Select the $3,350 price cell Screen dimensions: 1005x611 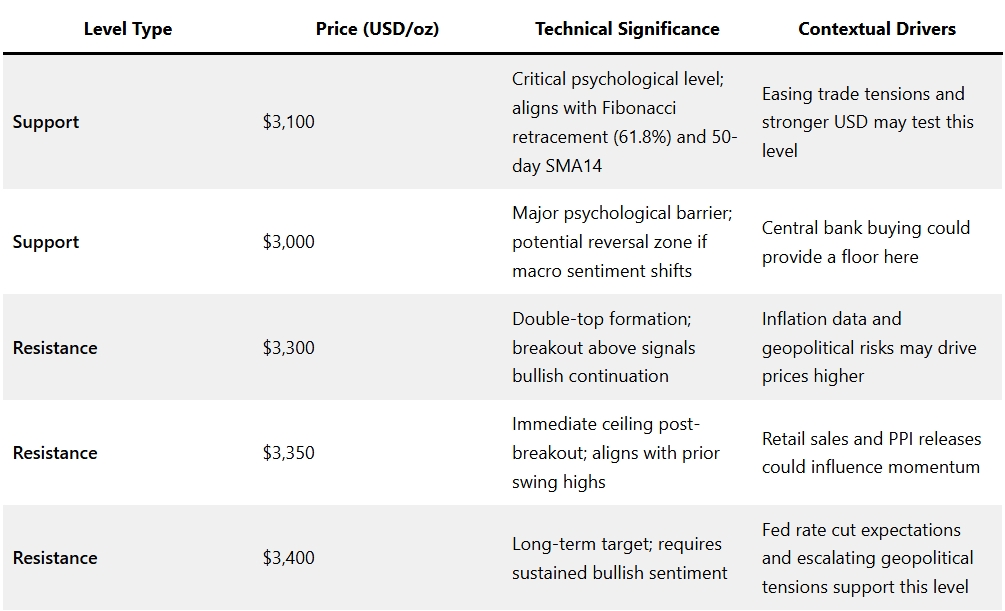pyautogui.click(x=288, y=453)
